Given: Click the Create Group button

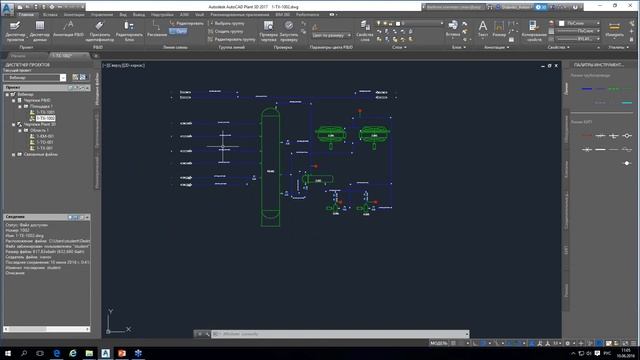Looking at the screenshot, I should pyautogui.click(x=225, y=31).
